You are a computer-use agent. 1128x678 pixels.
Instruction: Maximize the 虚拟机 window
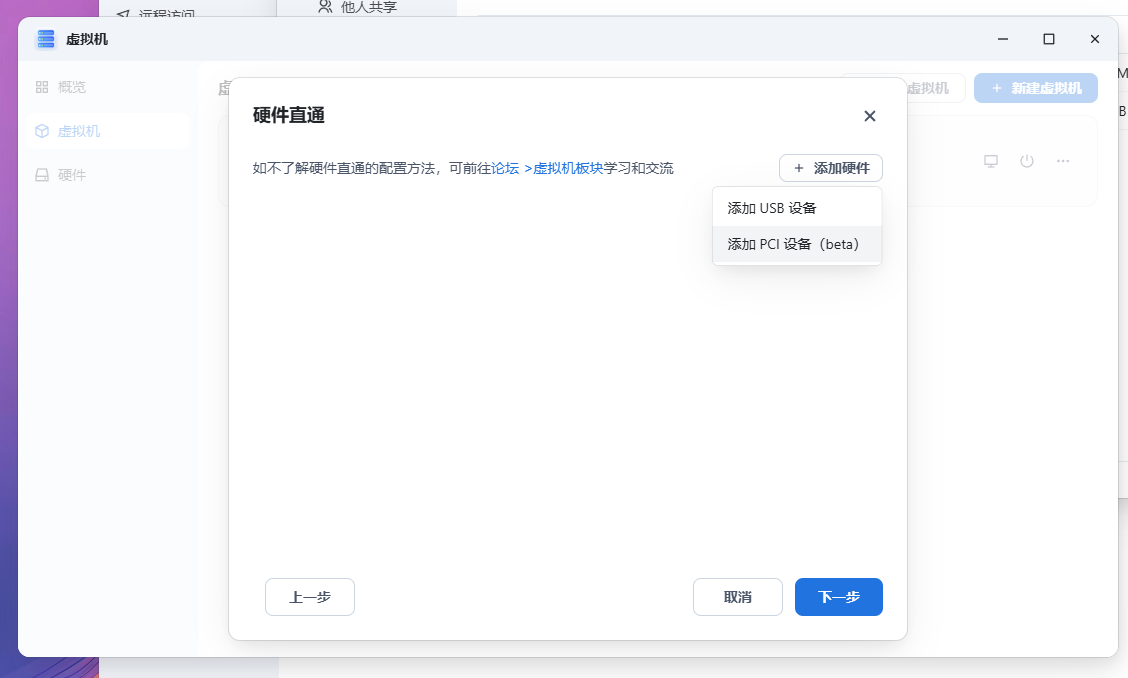click(1049, 39)
